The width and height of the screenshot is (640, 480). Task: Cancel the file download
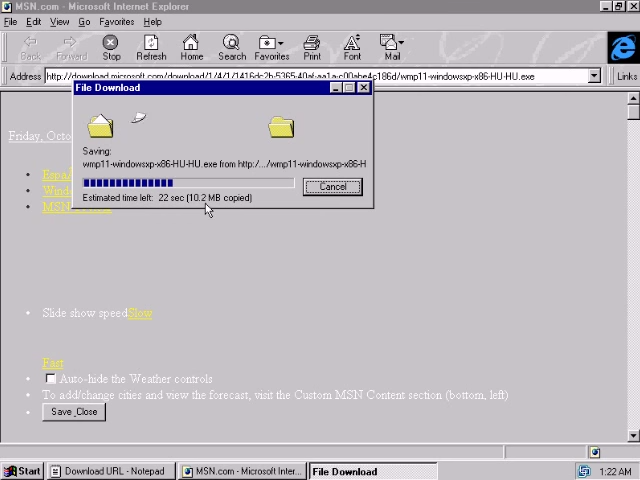(x=333, y=187)
